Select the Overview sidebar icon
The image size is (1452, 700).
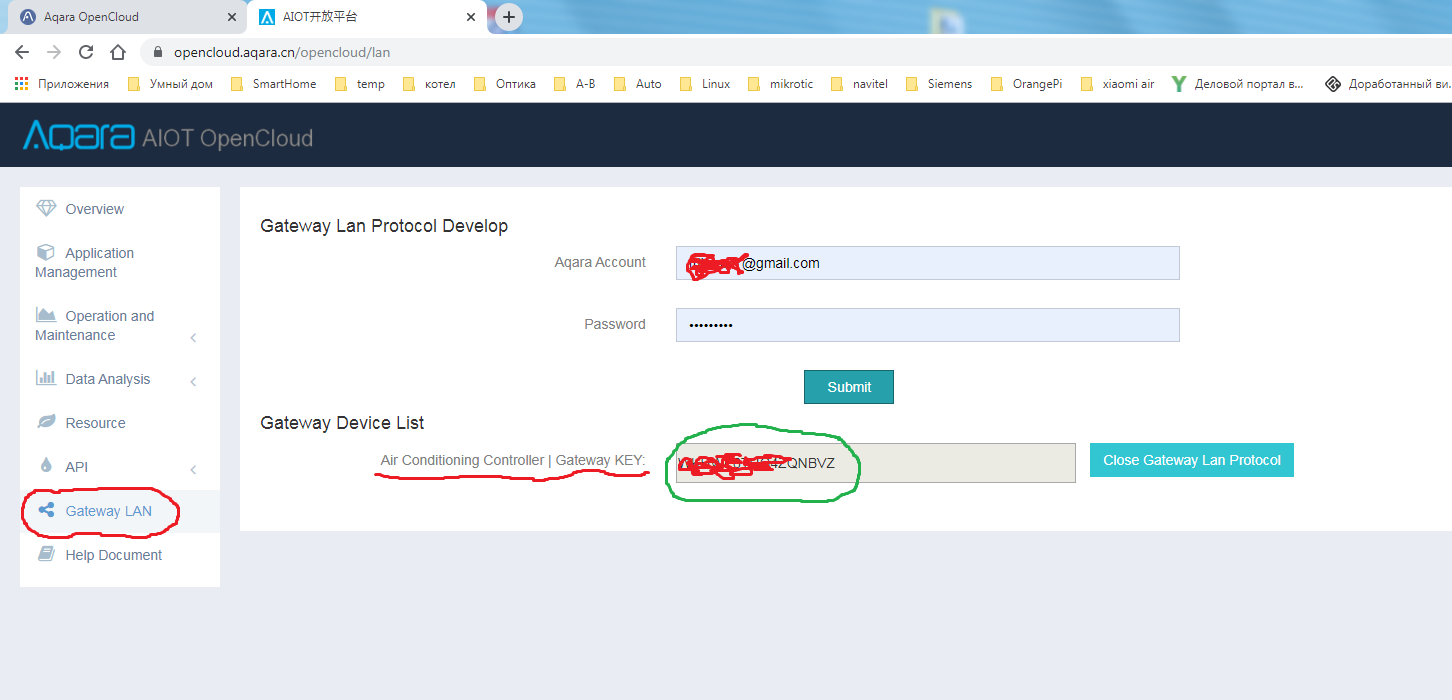pos(46,208)
